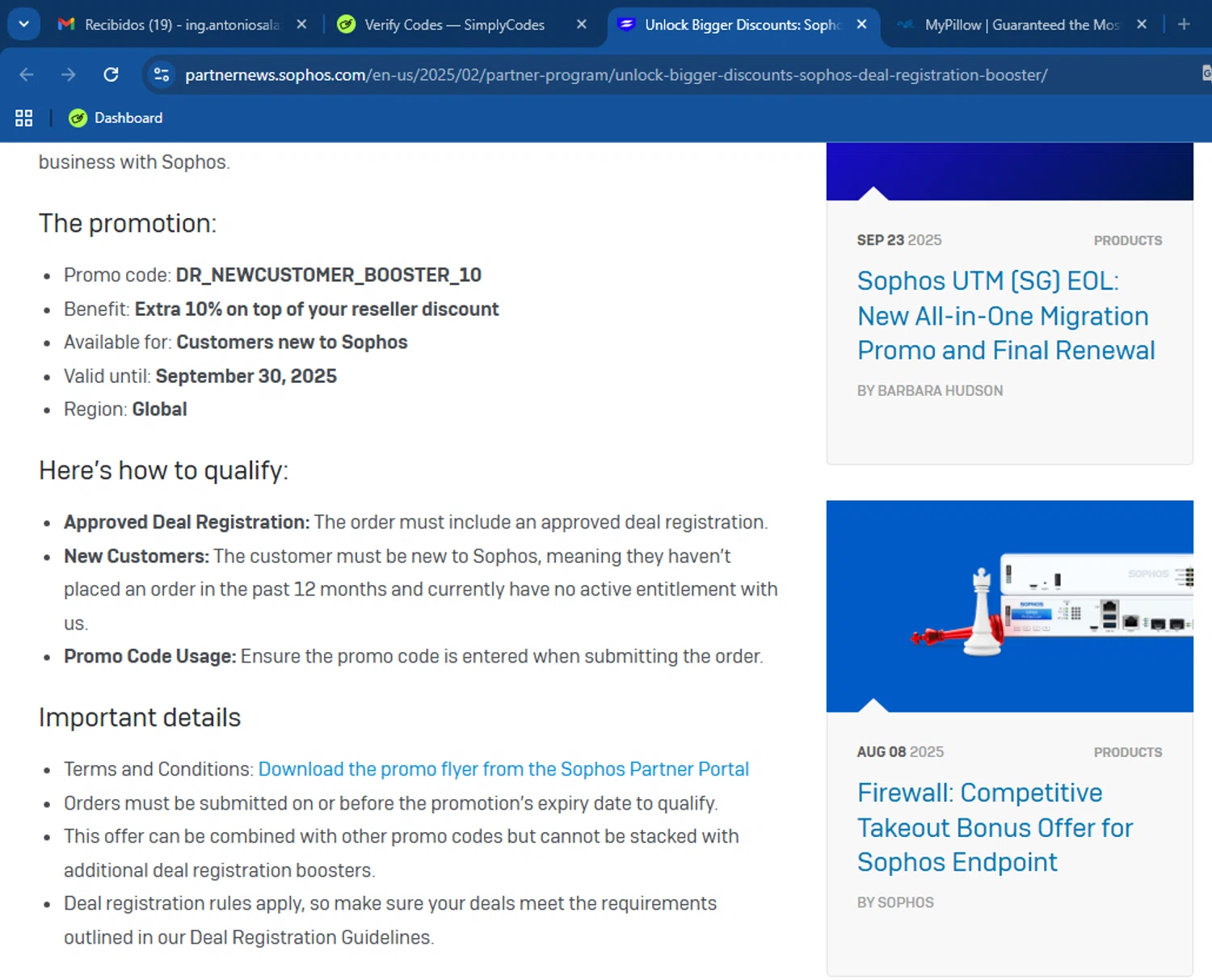
Task: Click PRODUCTS label on Firewall card
Action: click(x=1128, y=753)
